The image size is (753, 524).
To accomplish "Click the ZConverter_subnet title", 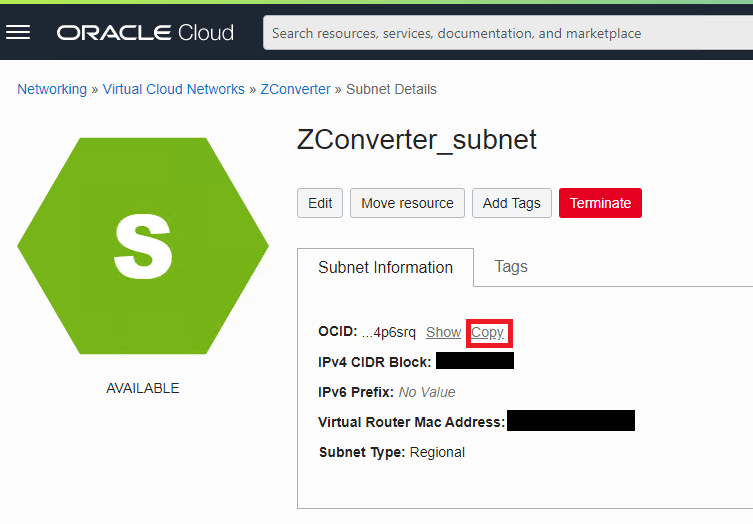I will (416, 140).
